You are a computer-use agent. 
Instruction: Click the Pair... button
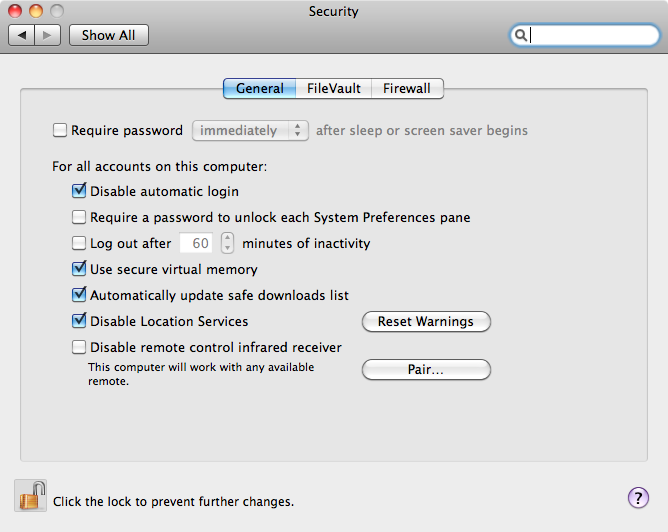(x=425, y=370)
